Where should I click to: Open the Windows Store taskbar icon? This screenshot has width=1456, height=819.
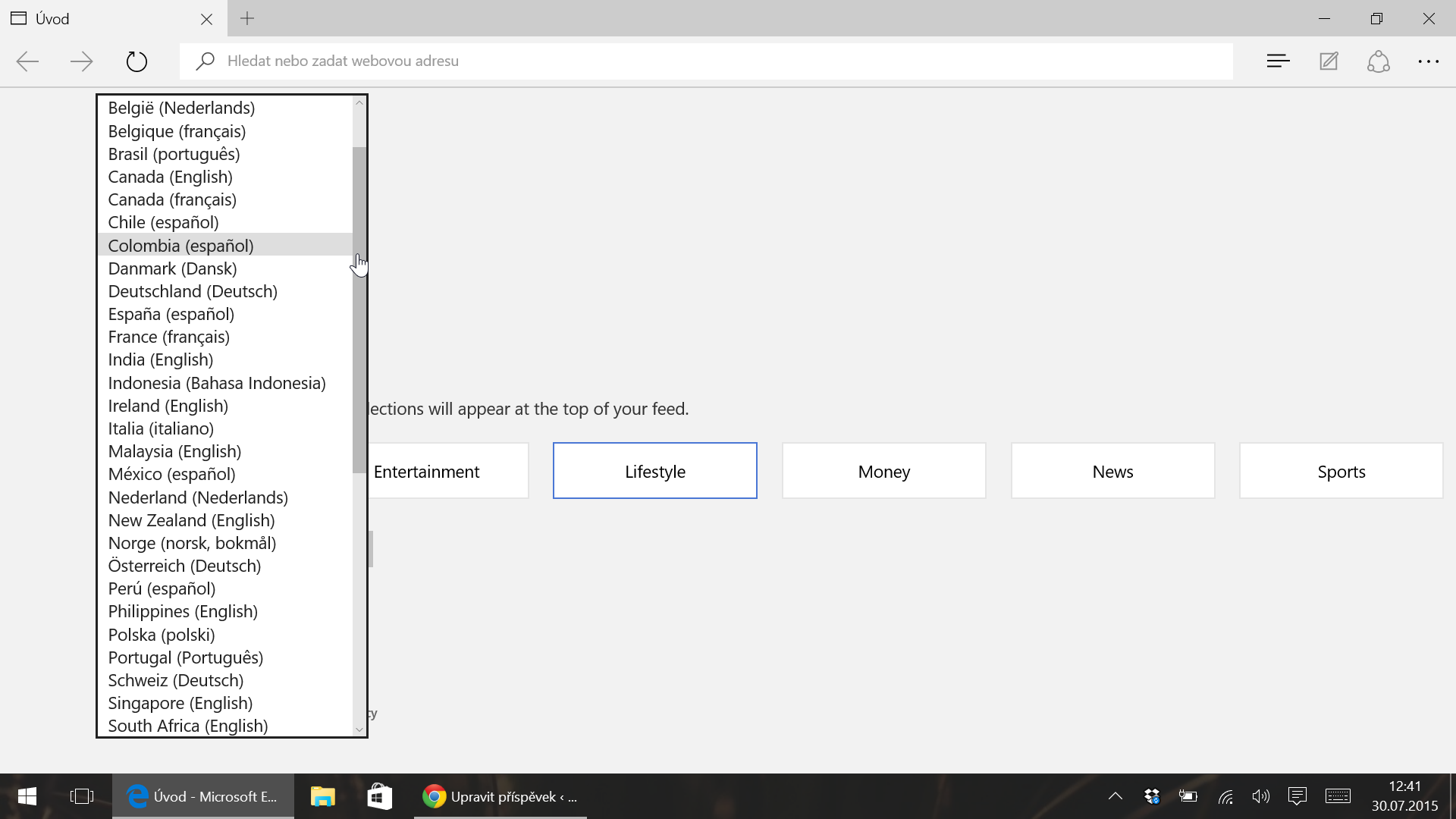pyautogui.click(x=379, y=796)
